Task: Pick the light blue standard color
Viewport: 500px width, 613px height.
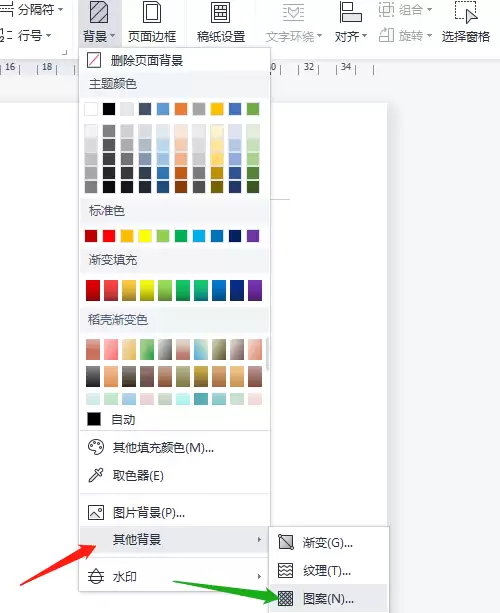Action: [199, 236]
